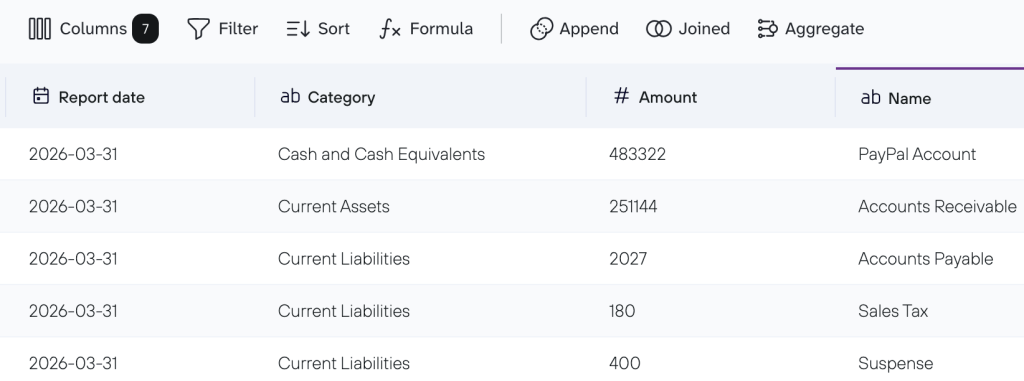Select Current Liabilities in the Suspense row

[x=344, y=363]
